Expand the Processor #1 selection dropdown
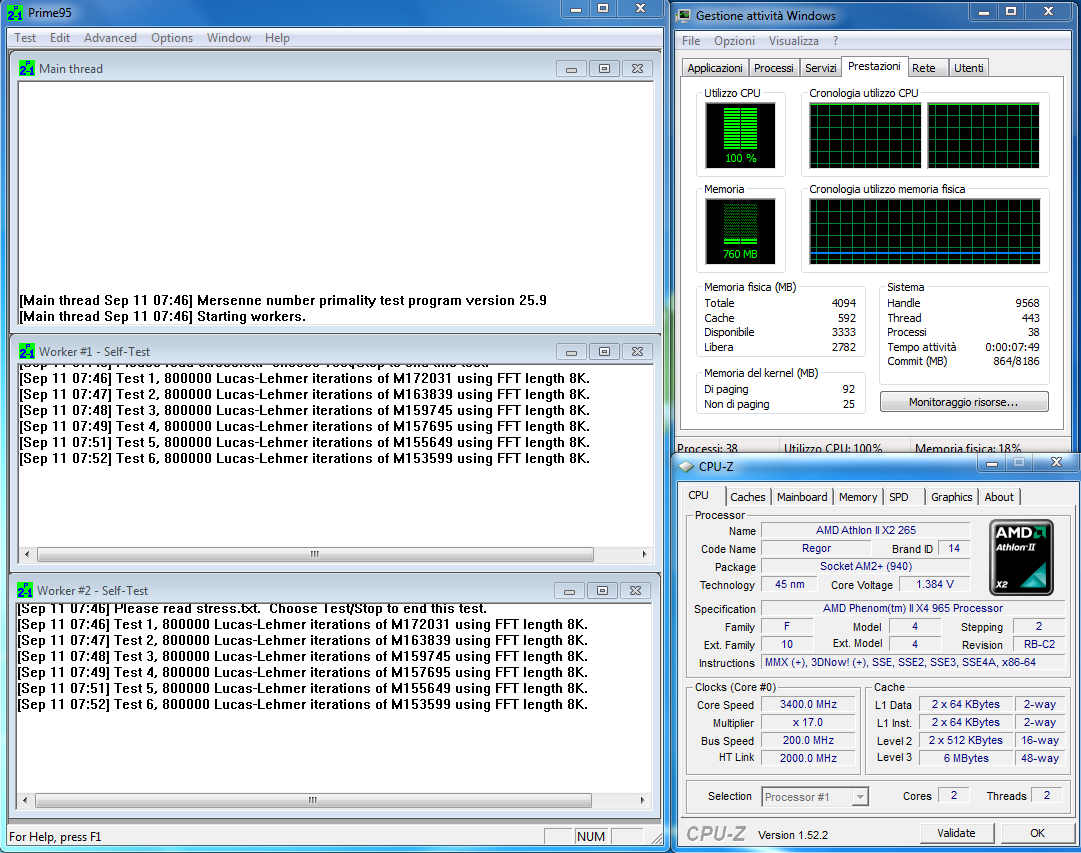Image resolution: width=1081 pixels, height=853 pixels. (x=860, y=797)
